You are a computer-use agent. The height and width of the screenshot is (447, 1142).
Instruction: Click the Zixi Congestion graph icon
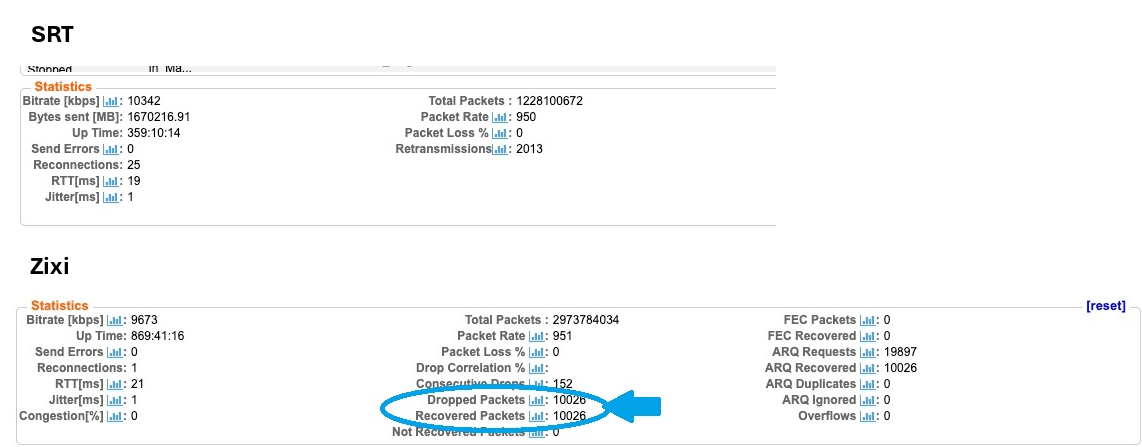pos(113,416)
